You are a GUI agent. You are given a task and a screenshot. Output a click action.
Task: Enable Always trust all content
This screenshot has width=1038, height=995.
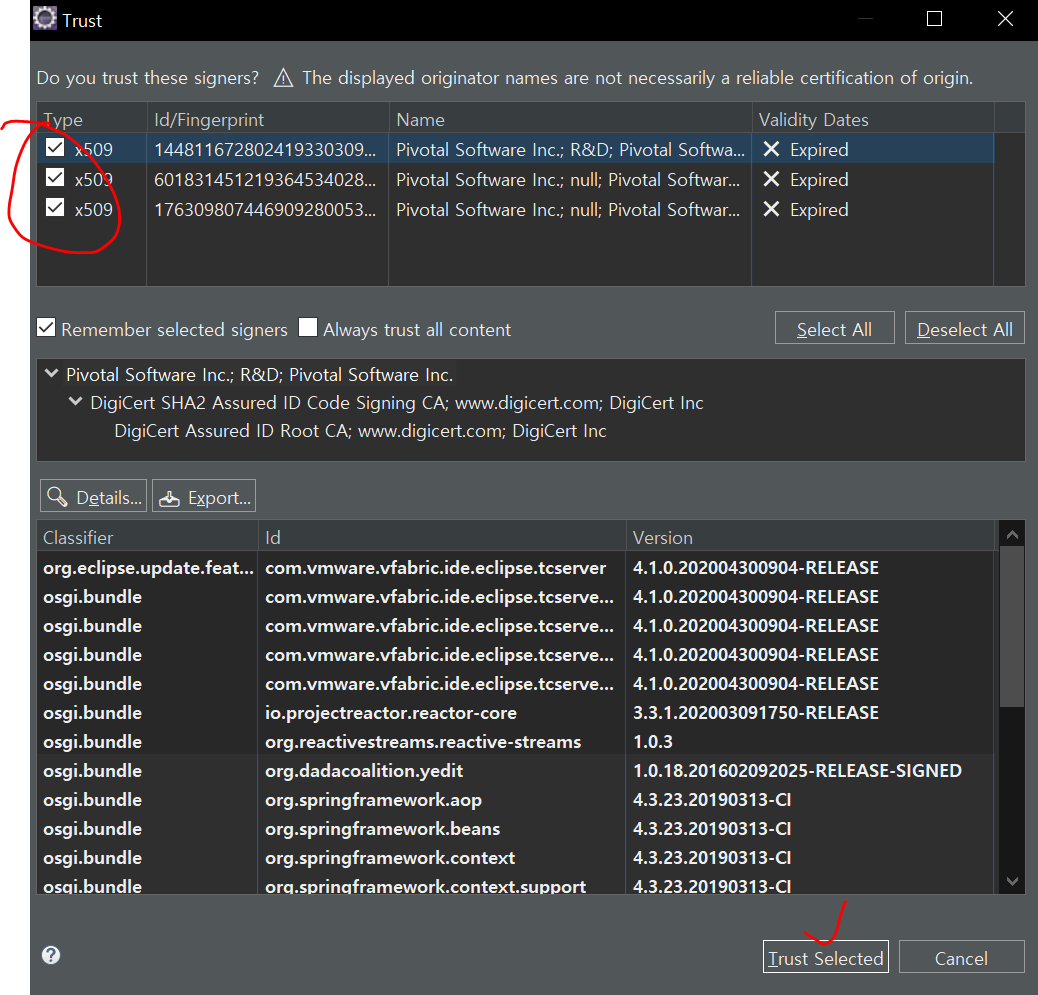pyautogui.click(x=308, y=327)
